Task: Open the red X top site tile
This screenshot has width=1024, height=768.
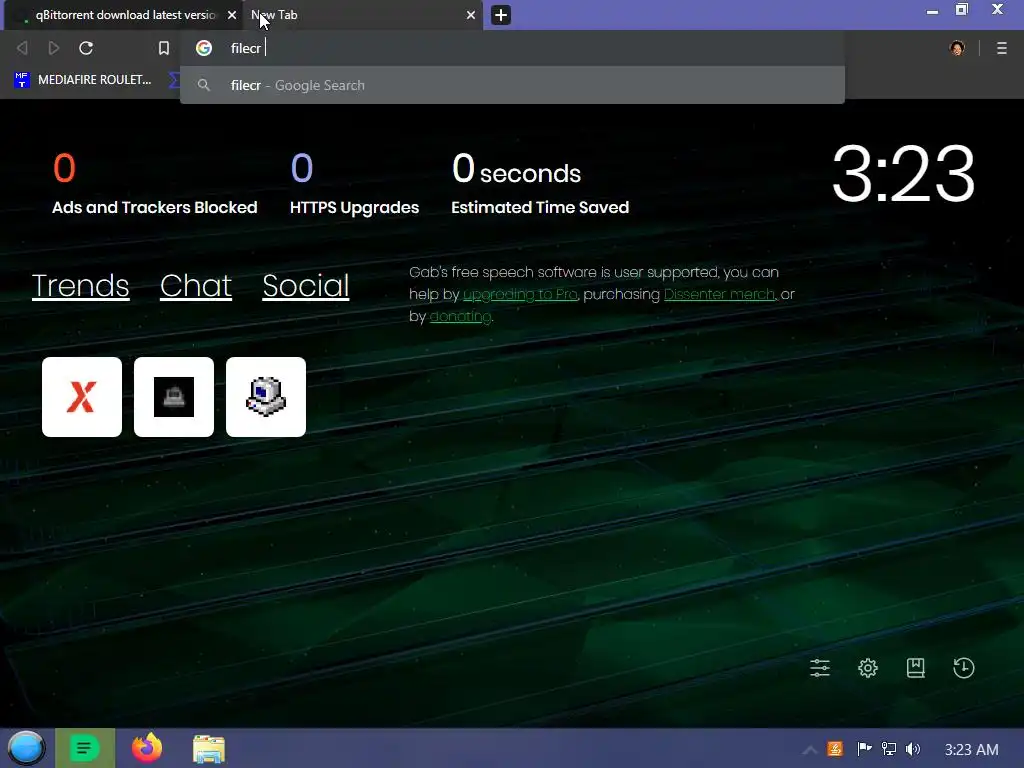Action: point(82,397)
